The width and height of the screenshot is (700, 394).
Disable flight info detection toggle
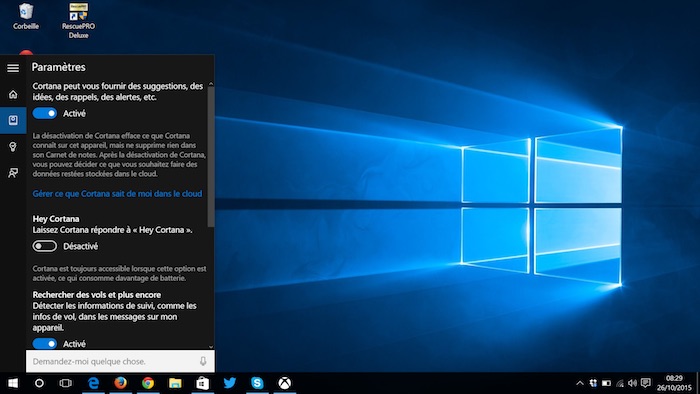point(45,343)
